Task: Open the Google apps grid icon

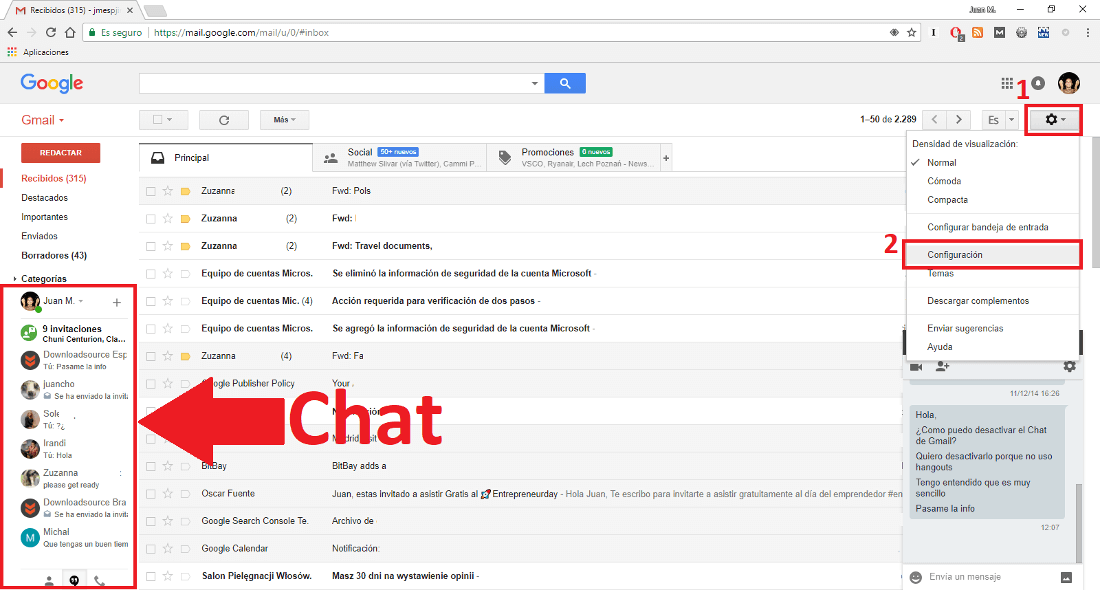Action: tap(1007, 83)
